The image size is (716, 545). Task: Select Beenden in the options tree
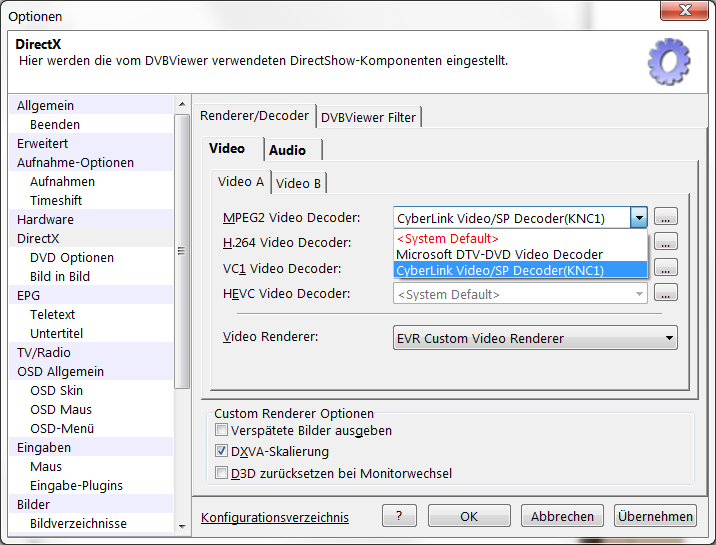pos(91,125)
